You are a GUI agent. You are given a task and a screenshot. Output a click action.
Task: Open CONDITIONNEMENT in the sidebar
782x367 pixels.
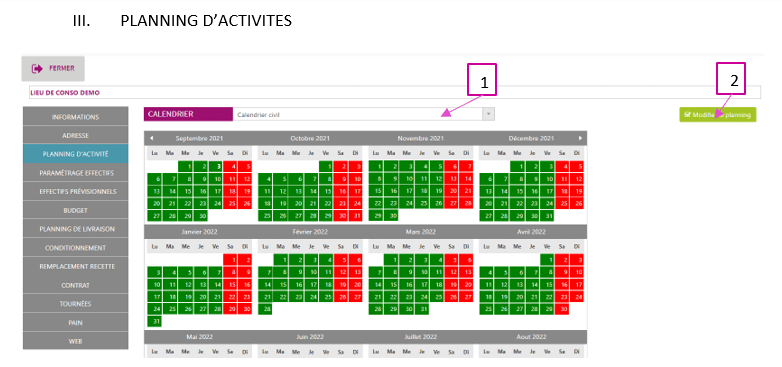[x=75, y=248]
